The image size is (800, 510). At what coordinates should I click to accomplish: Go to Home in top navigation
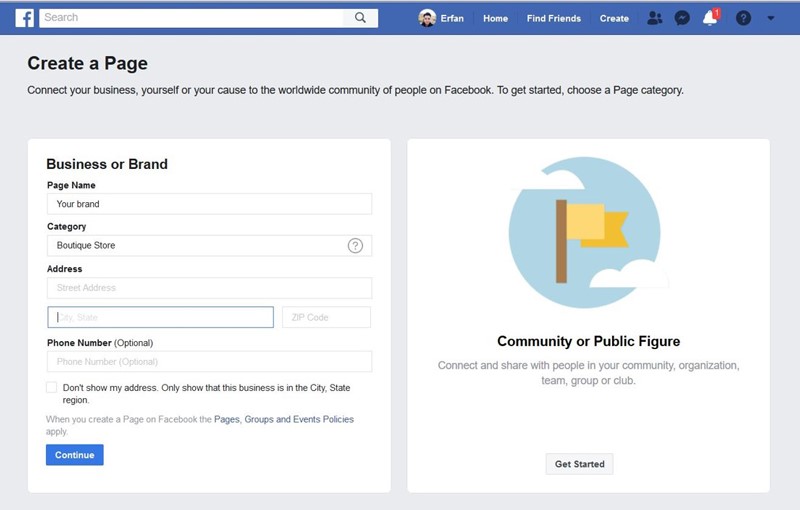tap(495, 18)
